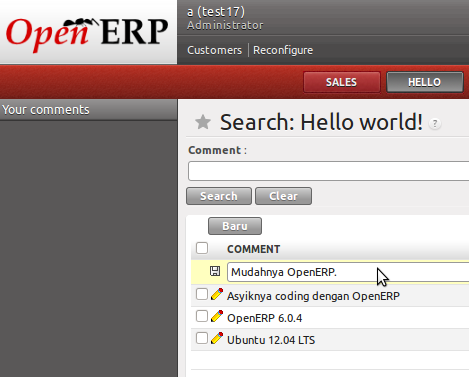Select the 'OpenERP 6.0.4' row text

[x=265, y=318]
